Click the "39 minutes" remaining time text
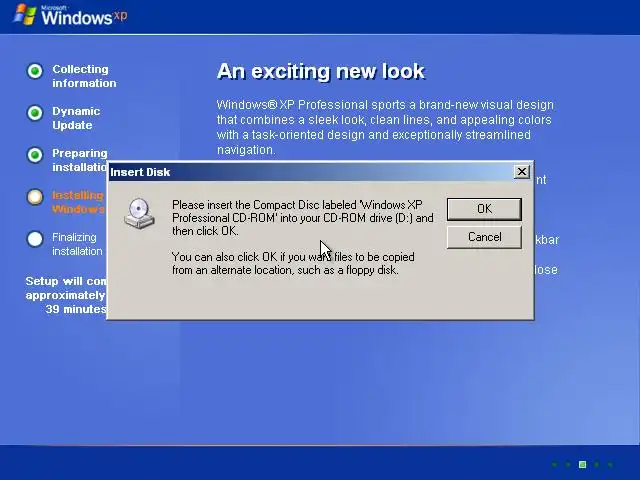The height and width of the screenshot is (480, 640). pos(76,309)
